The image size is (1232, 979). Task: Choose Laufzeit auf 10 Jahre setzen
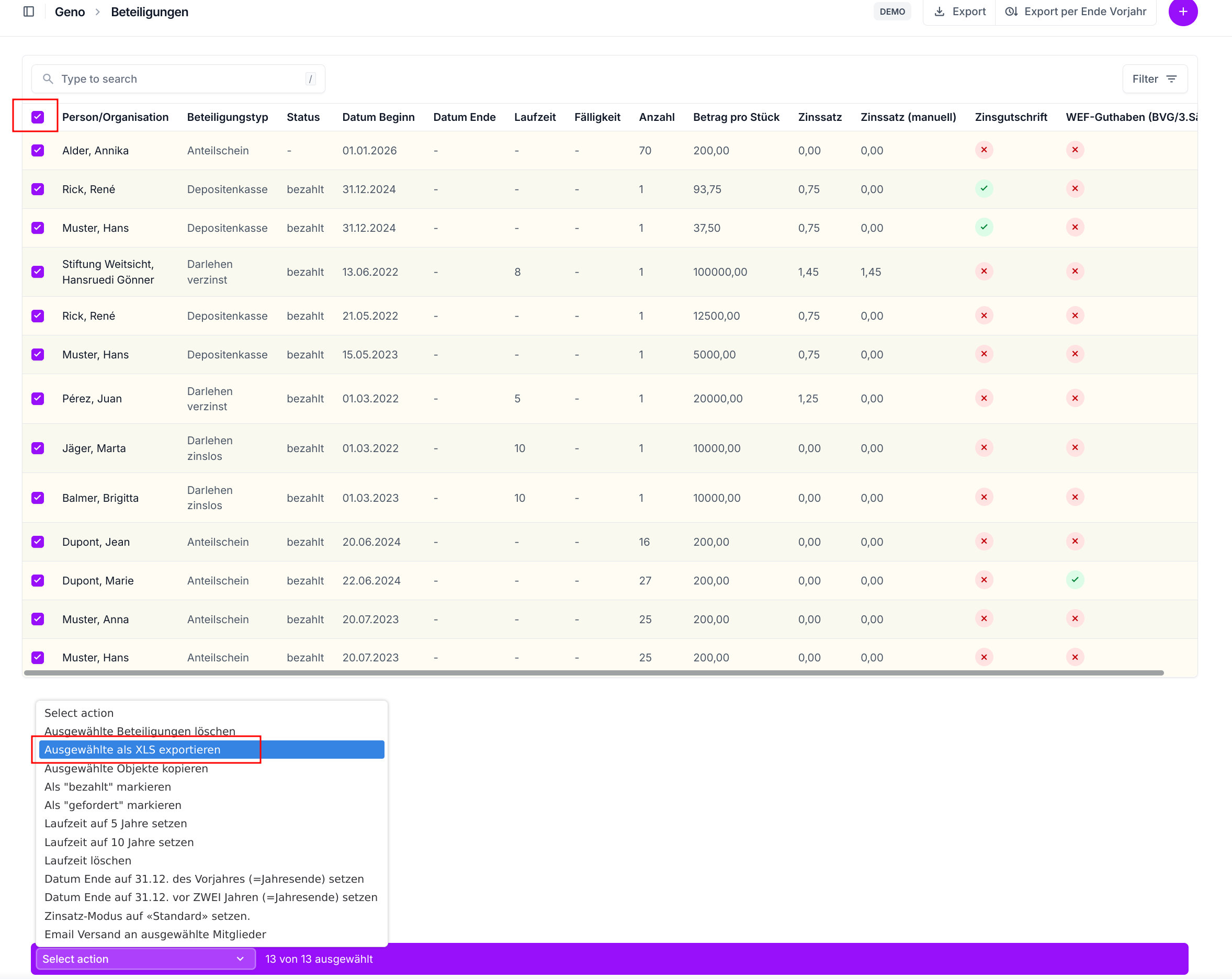(119, 842)
